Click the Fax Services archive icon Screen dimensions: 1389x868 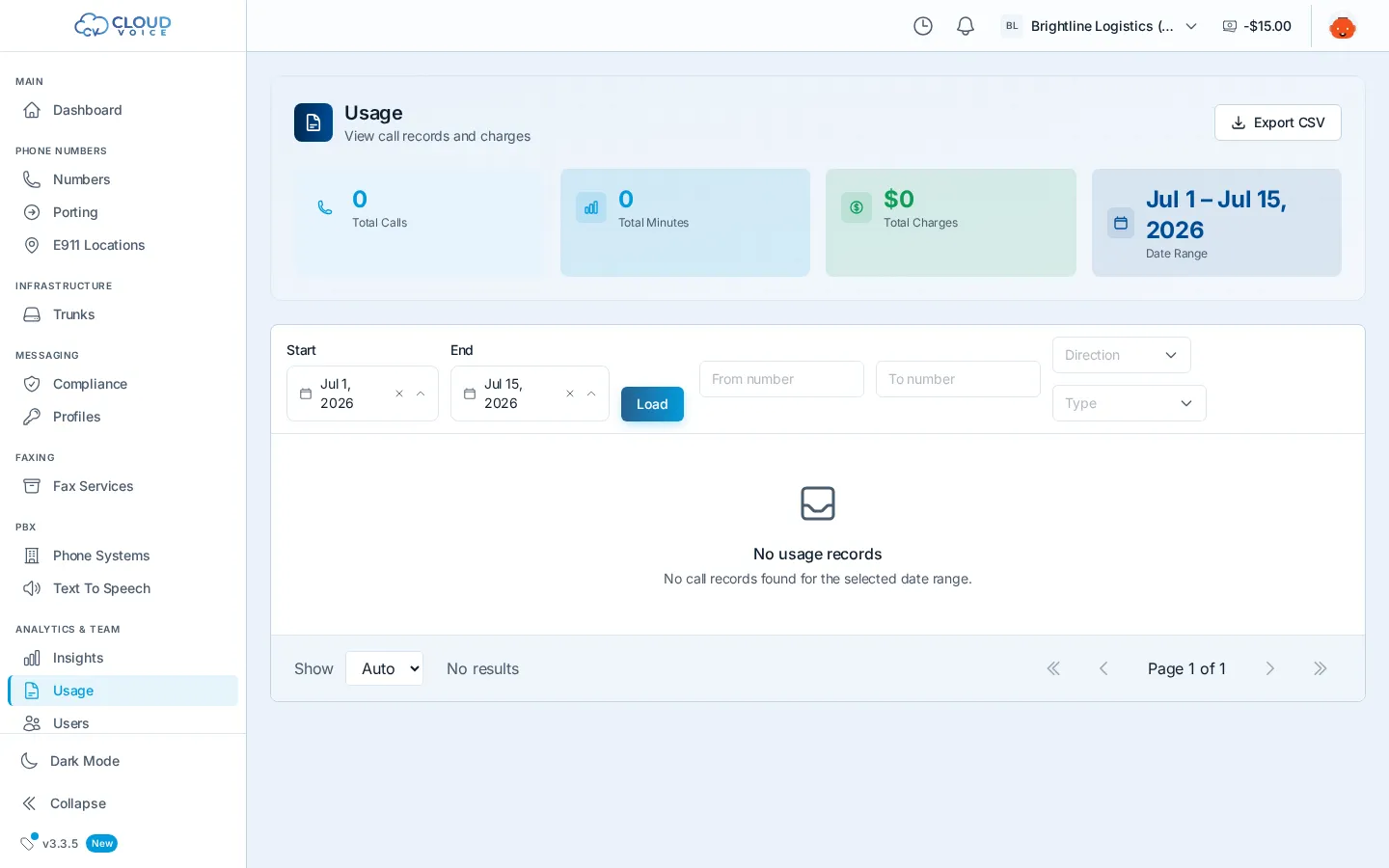coord(32,486)
